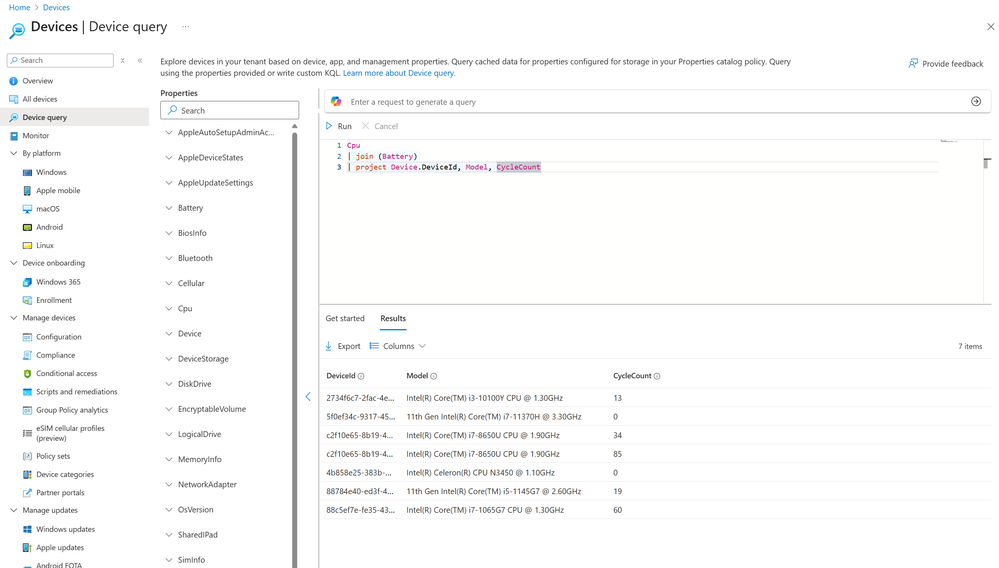Viewport: 999px width, 568px height.
Task: Click the Properties Search field
Action: point(229,110)
